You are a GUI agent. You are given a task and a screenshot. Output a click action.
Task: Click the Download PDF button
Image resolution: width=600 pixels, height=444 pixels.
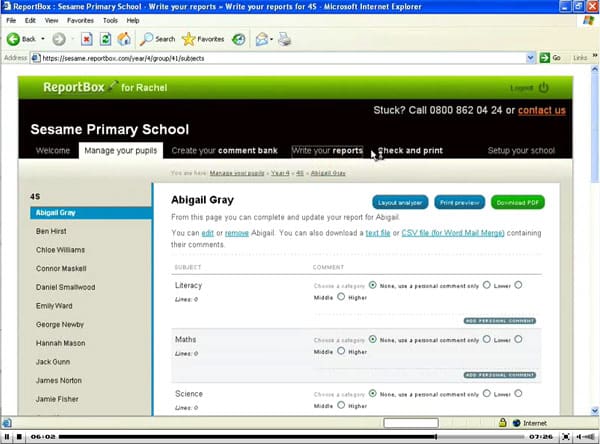(x=517, y=202)
